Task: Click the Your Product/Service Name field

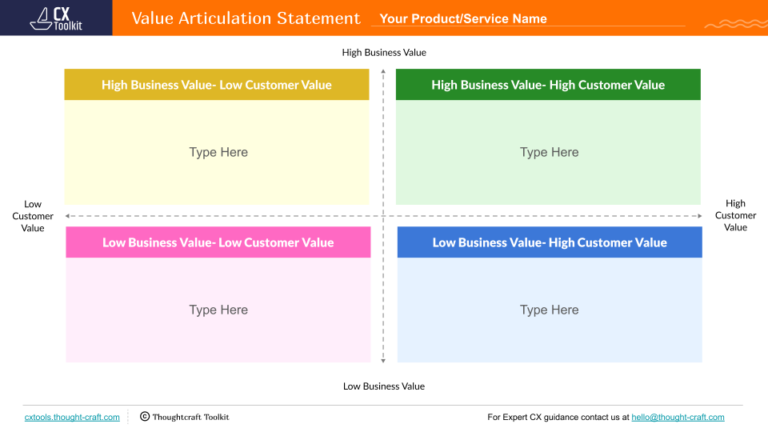Action: pyautogui.click(x=463, y=19)
